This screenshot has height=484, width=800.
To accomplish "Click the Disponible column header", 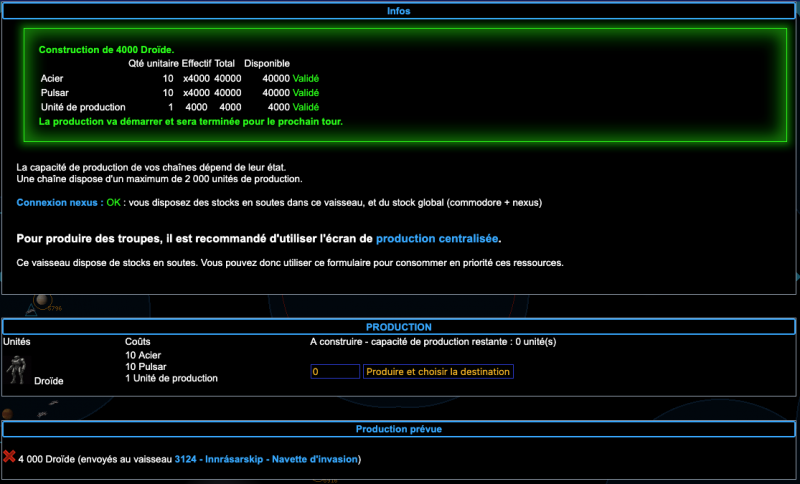I will click(267, 64).
